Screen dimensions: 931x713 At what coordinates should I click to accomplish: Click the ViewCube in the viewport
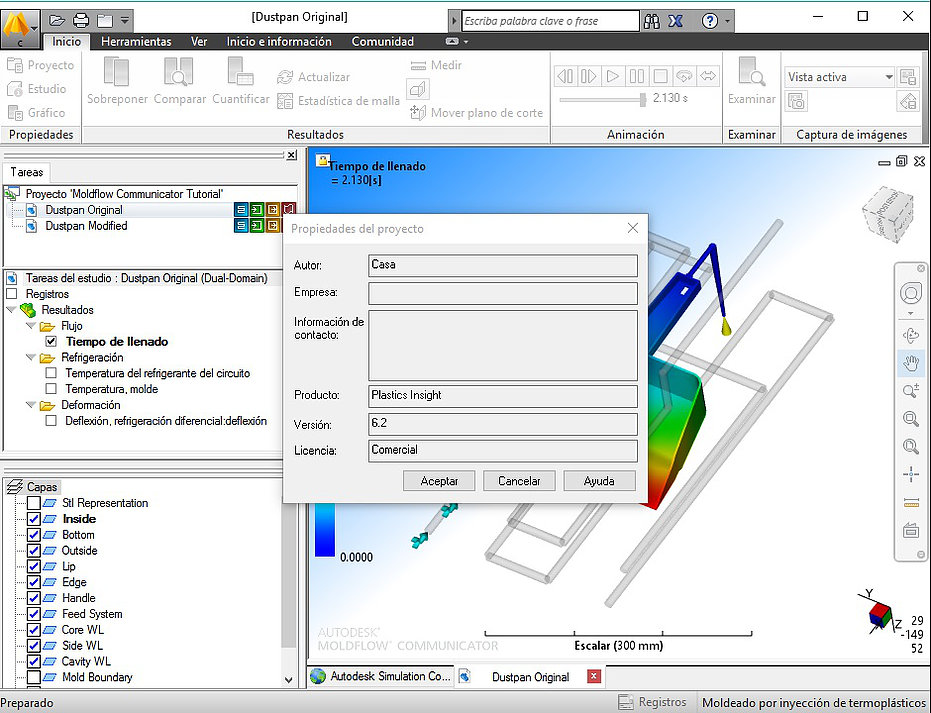pyautogui.click(x=886, y=214)
